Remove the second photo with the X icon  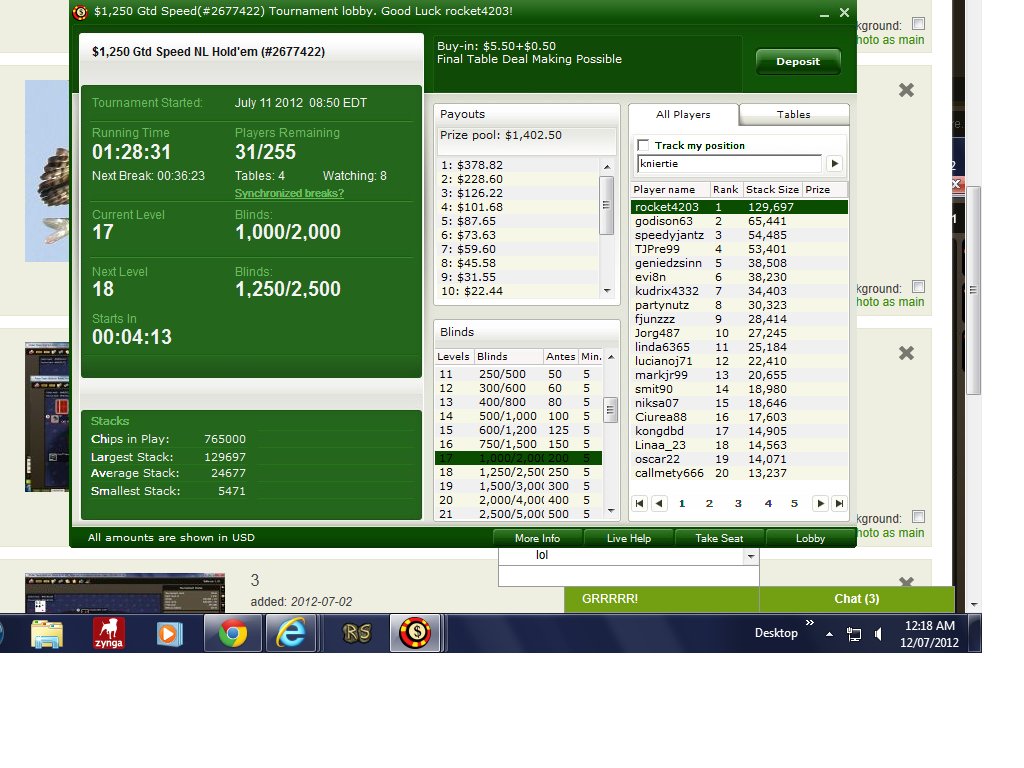906,353
